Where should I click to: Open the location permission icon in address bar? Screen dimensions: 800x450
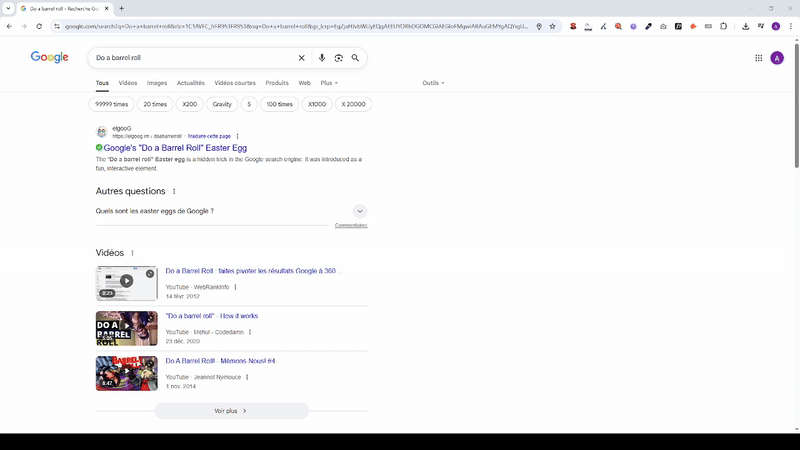point(539,26)
